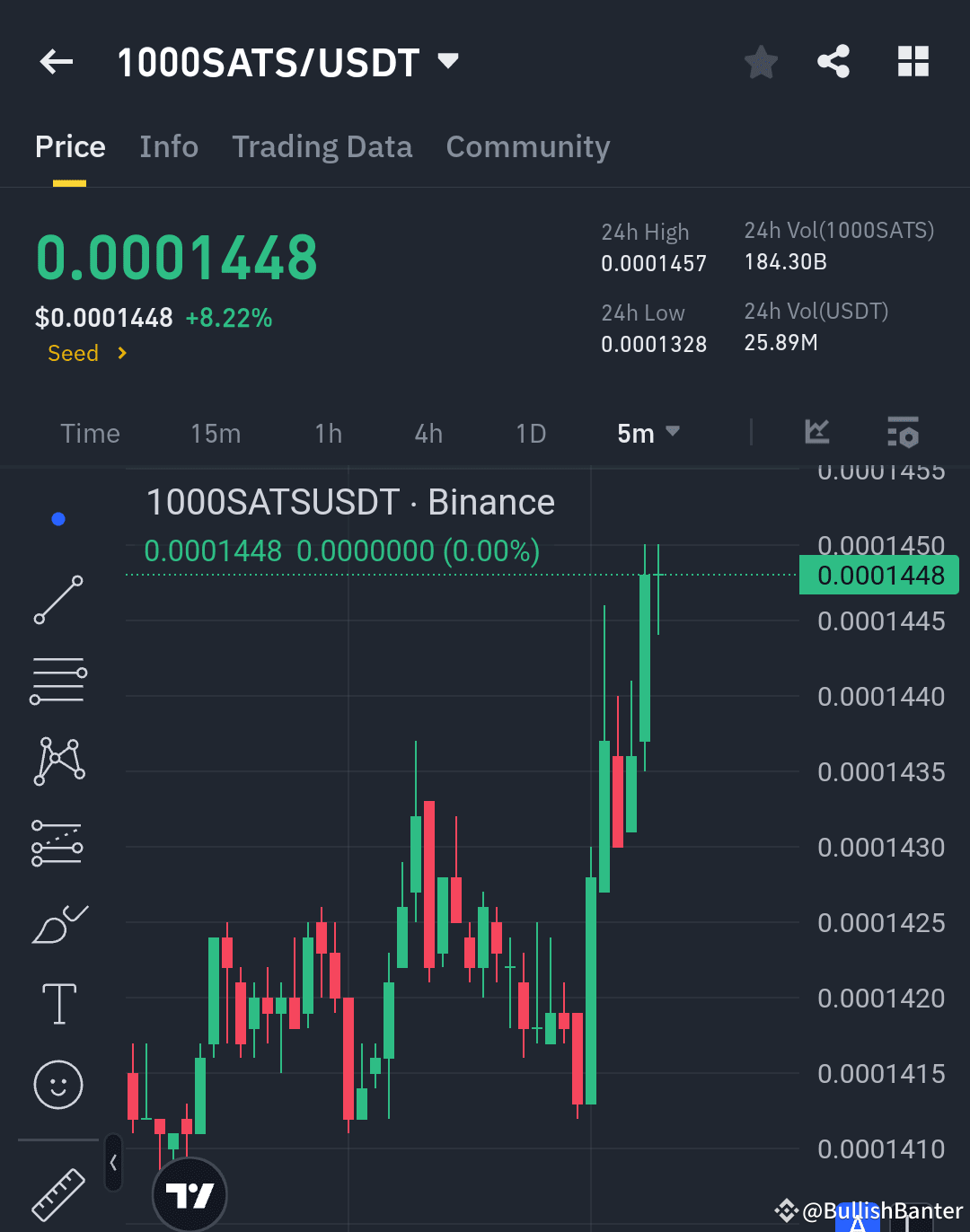Viewport: 970px width, 1232px height.
Task: Open the pattern drawing tool
Action: [x=57, y=761]
